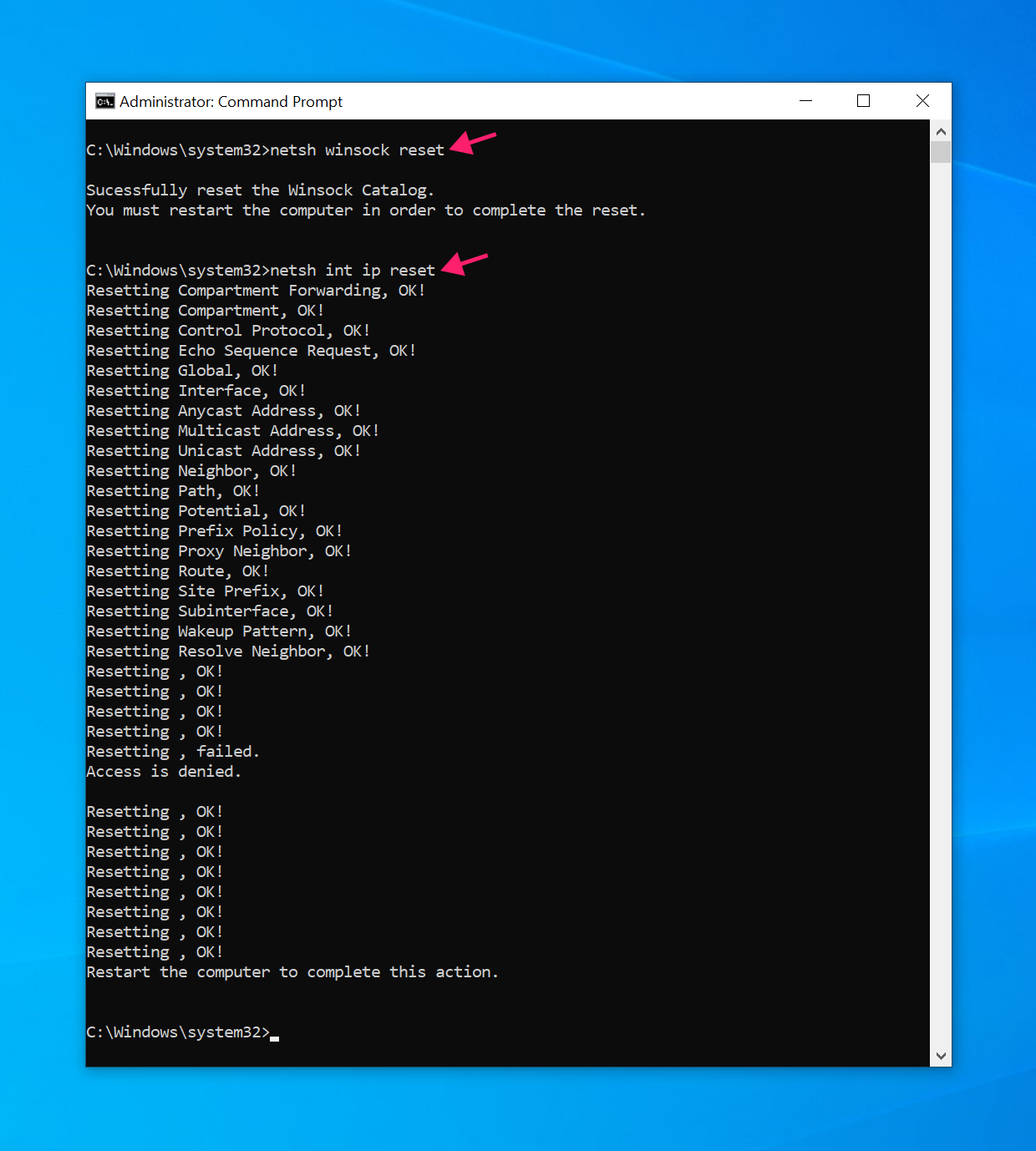Click 'Resetting Path, OK!' line
This screenshot has width=1036, height=1151.
click(173, 491)
